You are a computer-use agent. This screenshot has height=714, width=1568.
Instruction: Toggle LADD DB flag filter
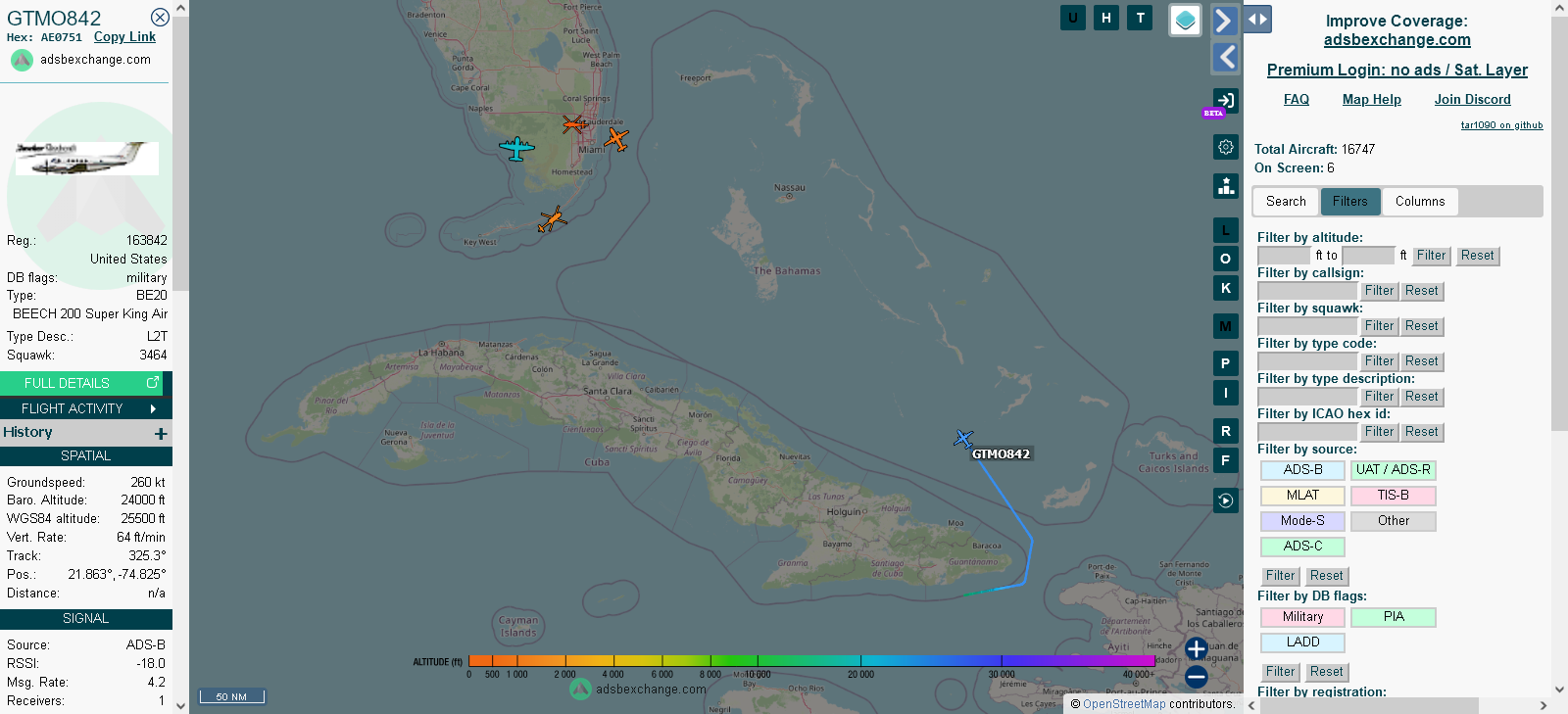(x=1302, y=643)
